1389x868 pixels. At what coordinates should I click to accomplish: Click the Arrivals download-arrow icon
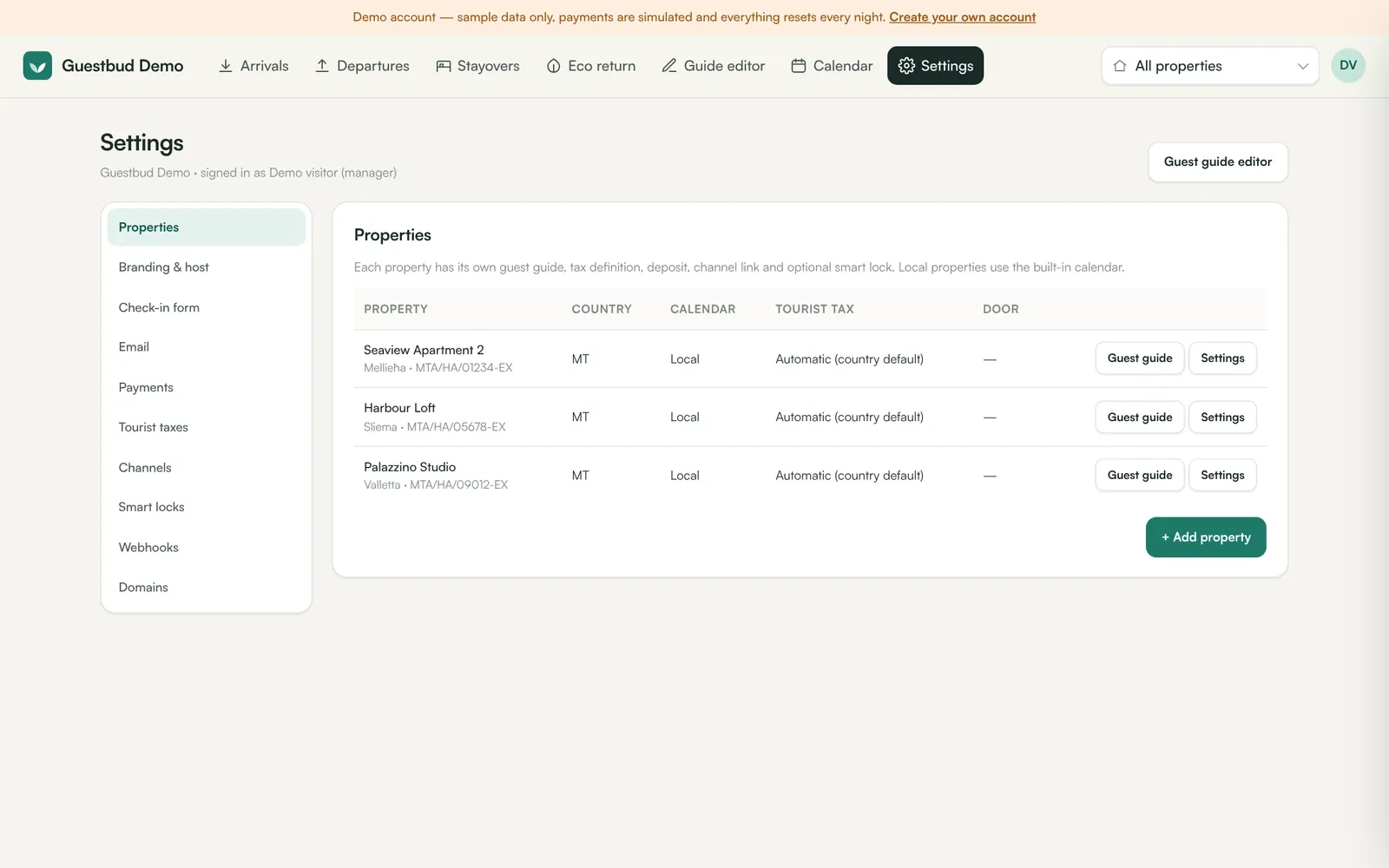click(226, 66)
